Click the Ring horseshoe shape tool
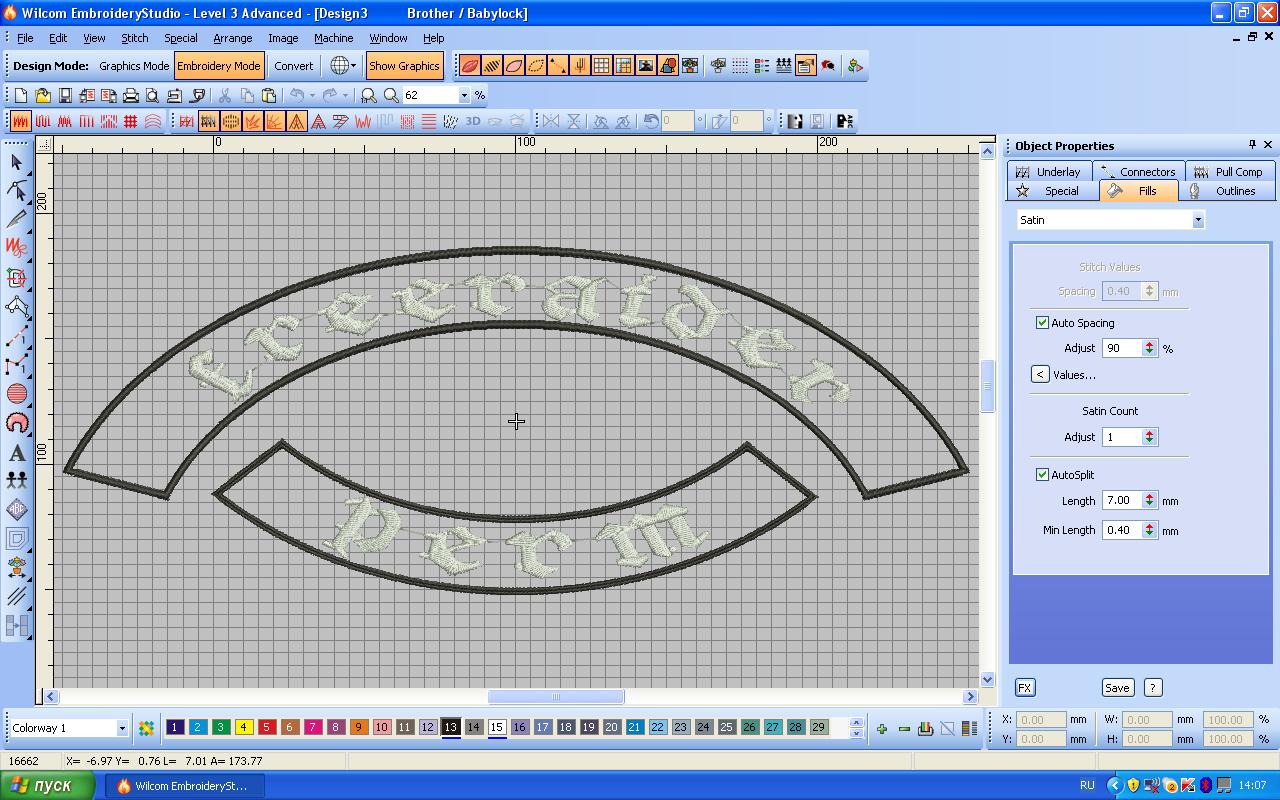Image resolution: width=1280 pixels, height=800 pixels. tap(16, 423)
